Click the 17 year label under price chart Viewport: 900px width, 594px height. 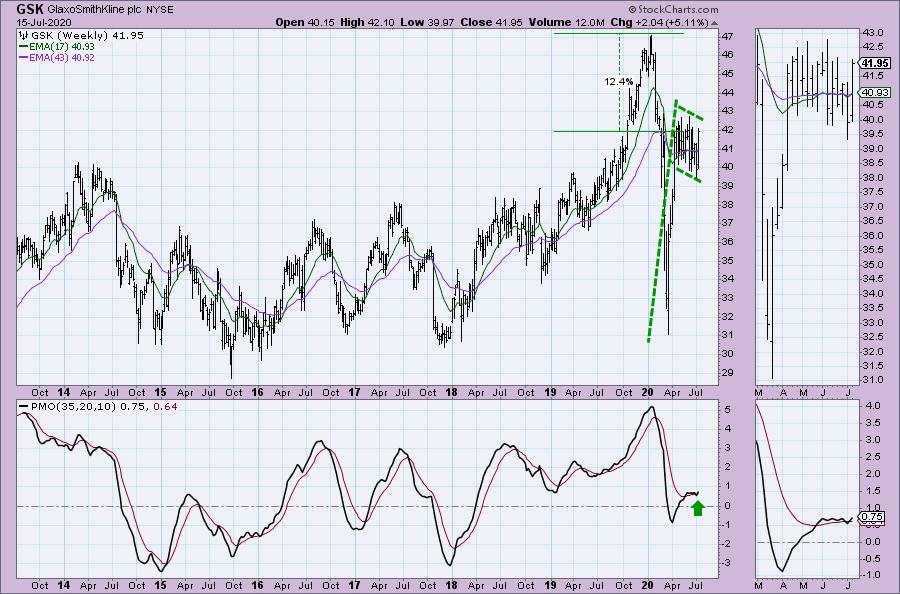(x=354, y=393)
